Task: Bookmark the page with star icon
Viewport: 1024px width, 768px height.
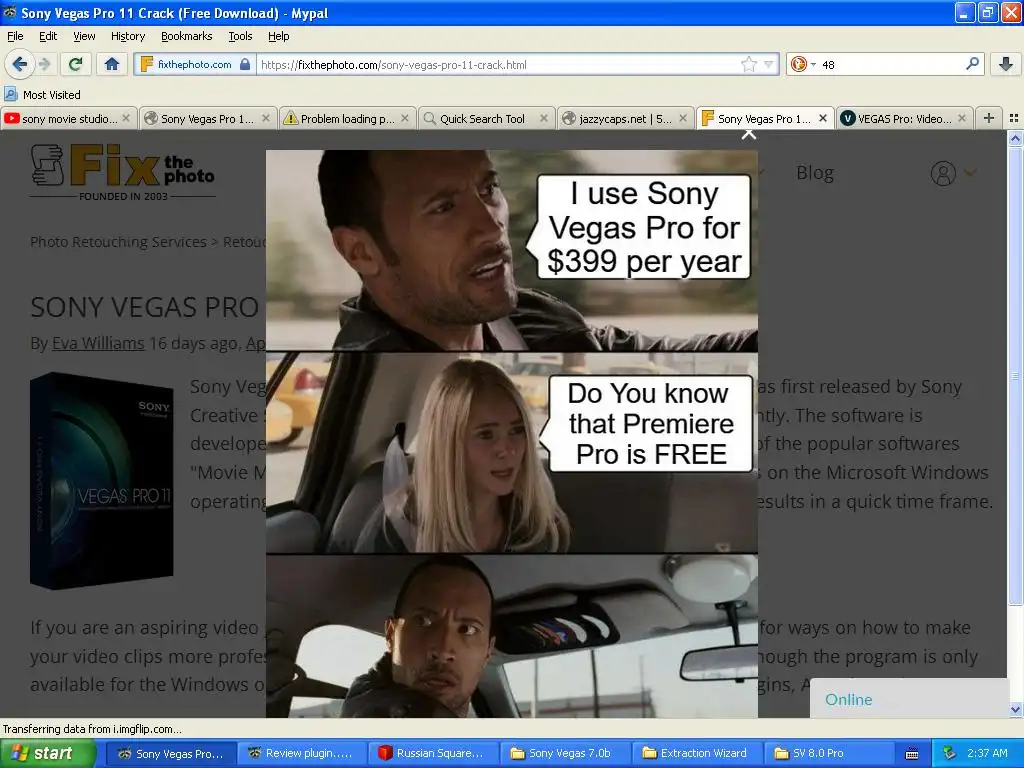Action: (x=748, y=64)
